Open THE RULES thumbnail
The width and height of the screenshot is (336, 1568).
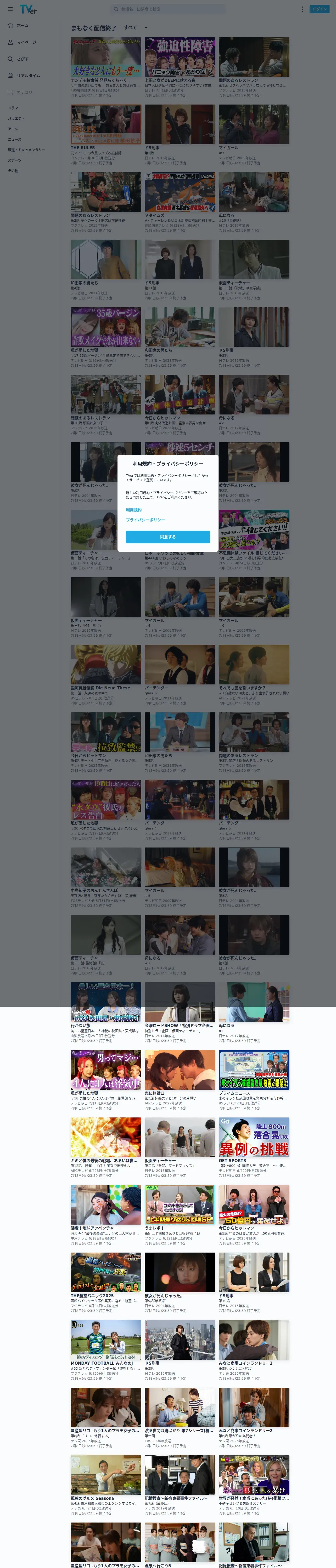coord(106,124)
